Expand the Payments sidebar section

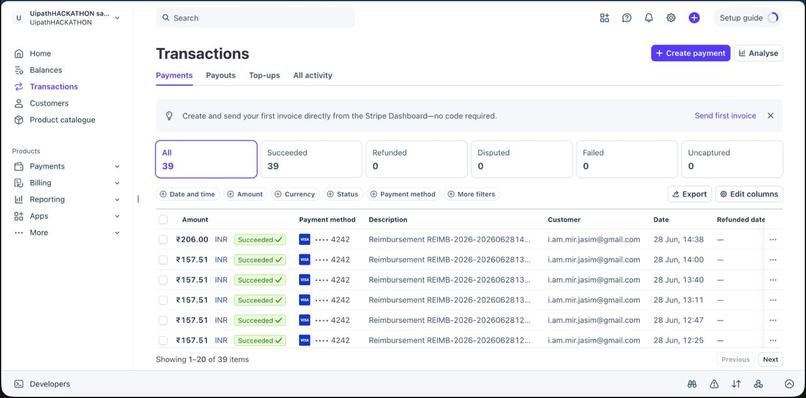(117, 167)
